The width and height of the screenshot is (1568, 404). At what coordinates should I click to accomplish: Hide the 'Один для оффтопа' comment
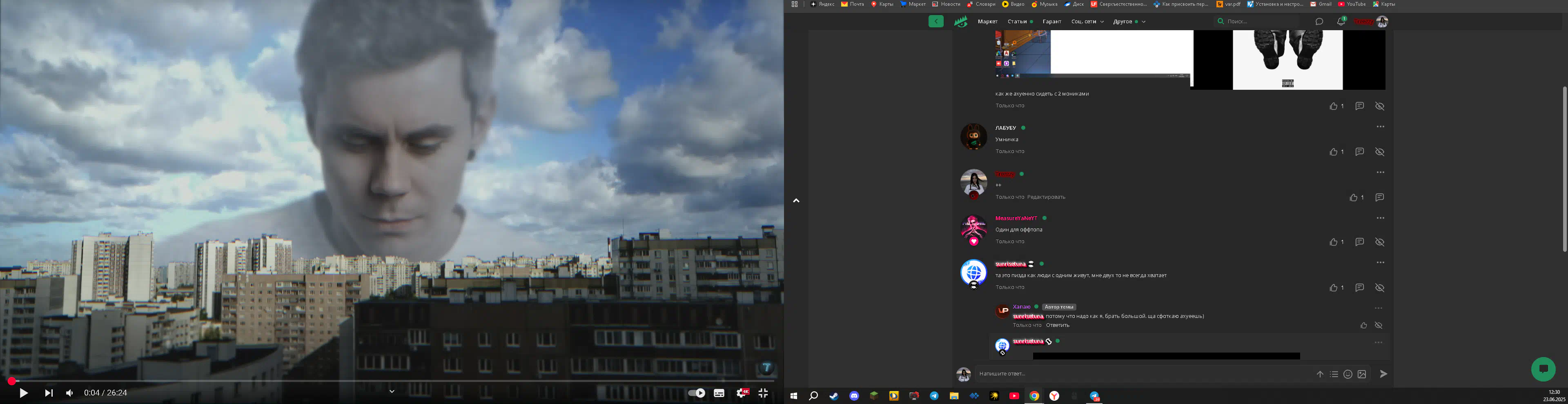1380,242
